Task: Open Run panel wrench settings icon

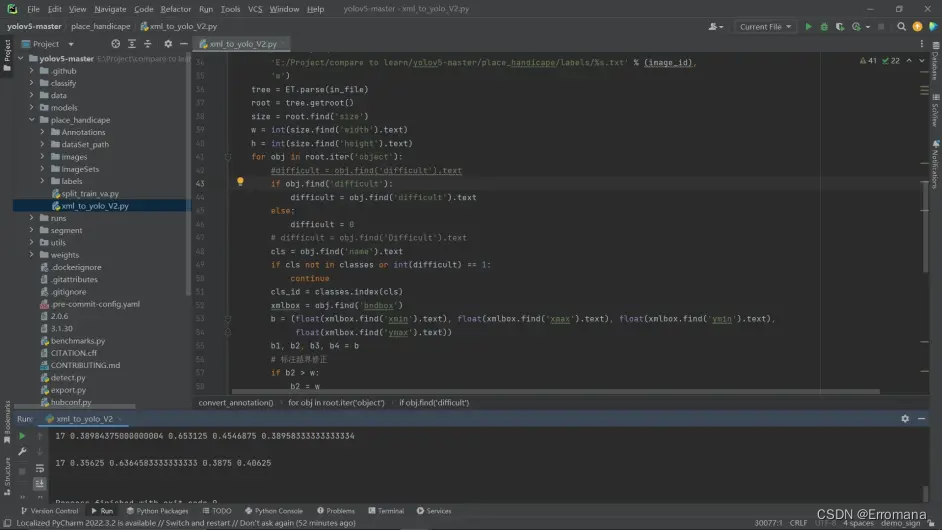Action: point(22,451)
